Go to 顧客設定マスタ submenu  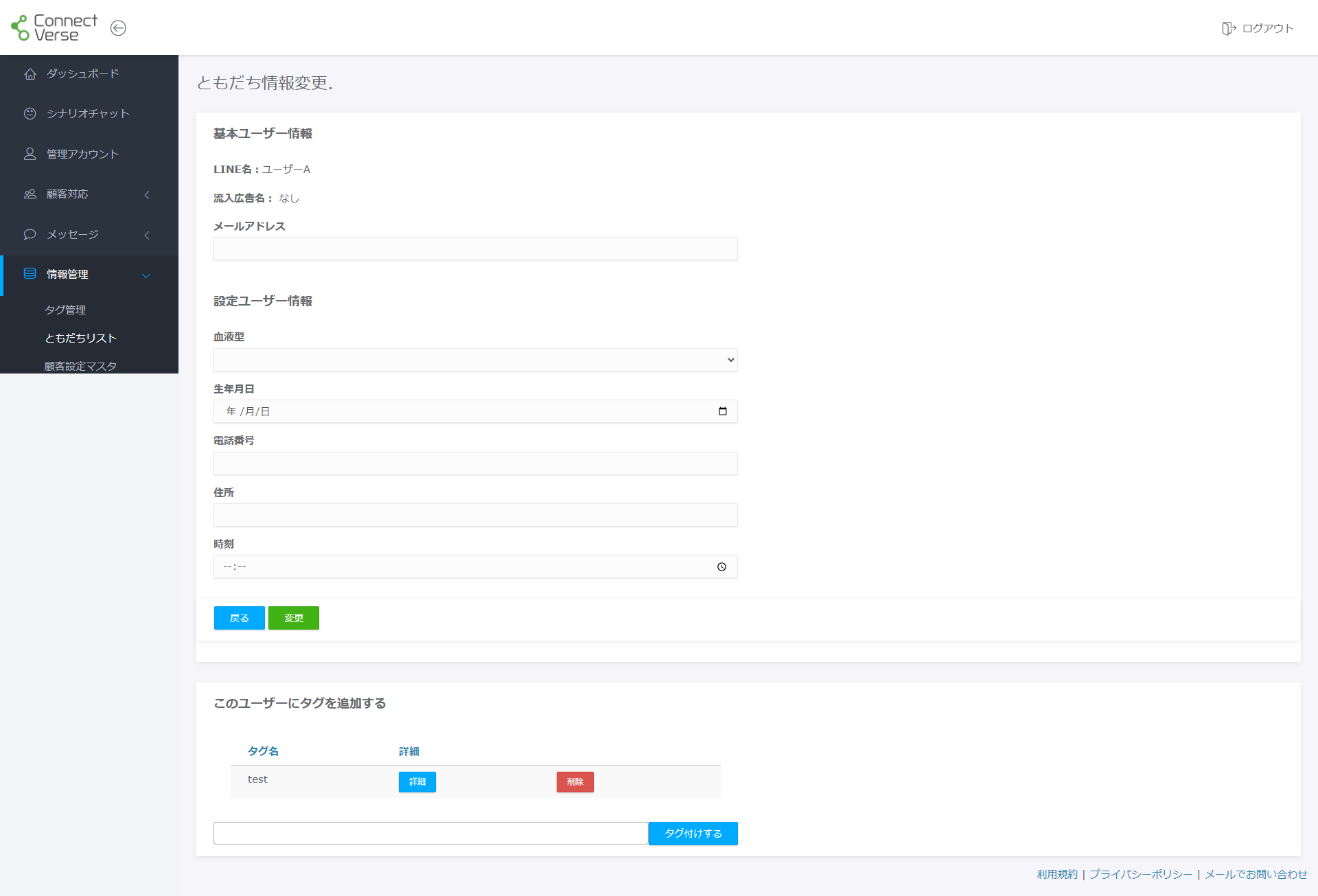tap(81, 366)
